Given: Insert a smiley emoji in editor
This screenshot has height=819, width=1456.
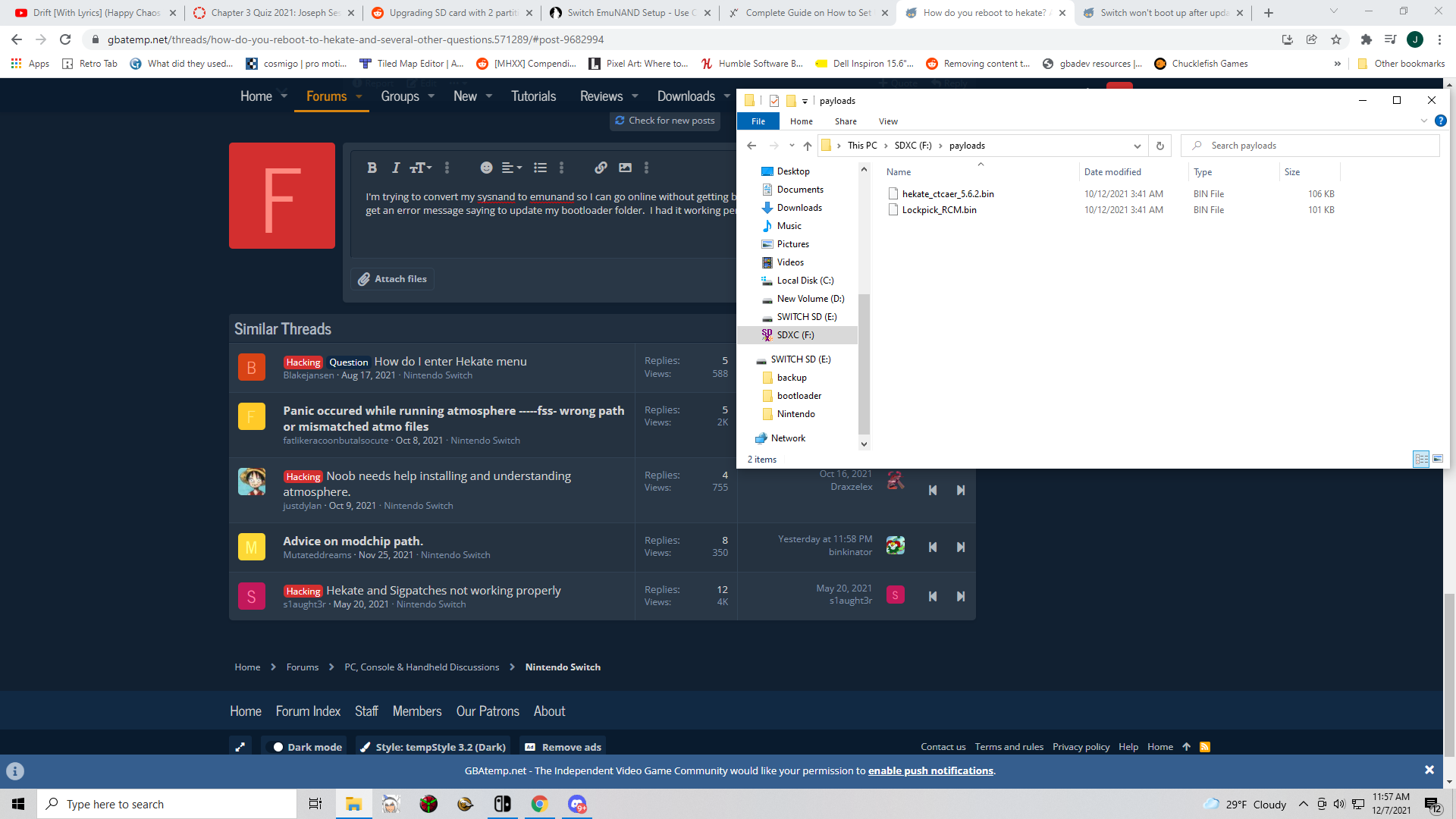Looking at the screenshot, I should 486,168.
